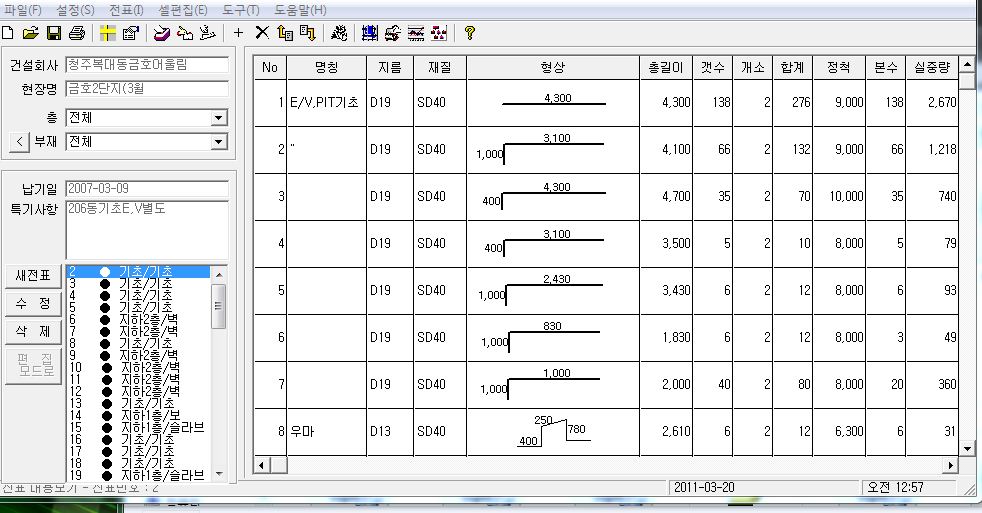The height and width of the screenshot is (513, 982).
Task: Click the 삭 제 button
Action: pyautogui.click(x=33, y=331)
